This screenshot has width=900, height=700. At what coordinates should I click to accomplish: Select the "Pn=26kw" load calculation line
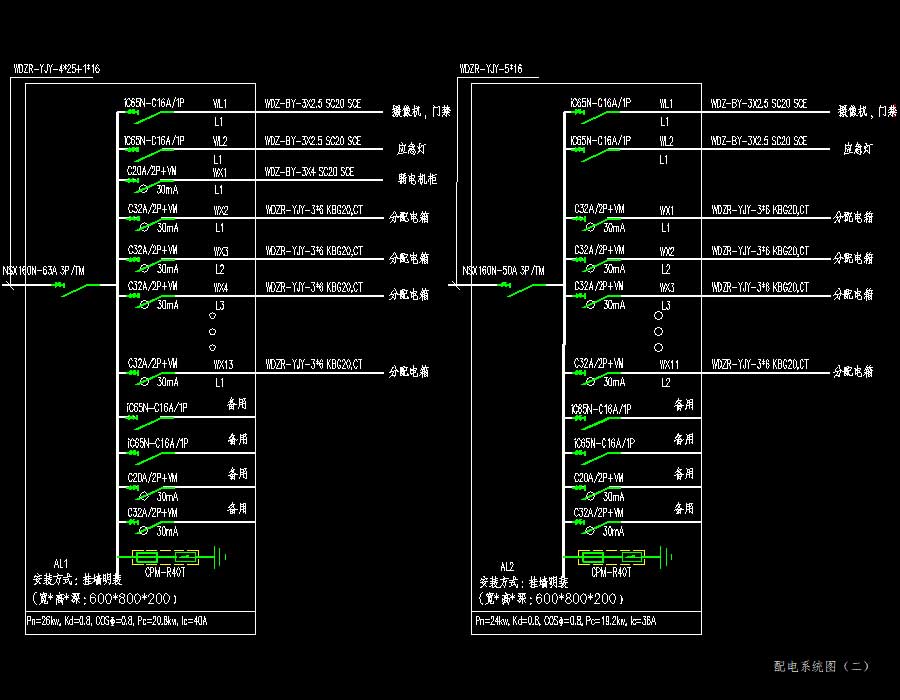tap(117, 621)
